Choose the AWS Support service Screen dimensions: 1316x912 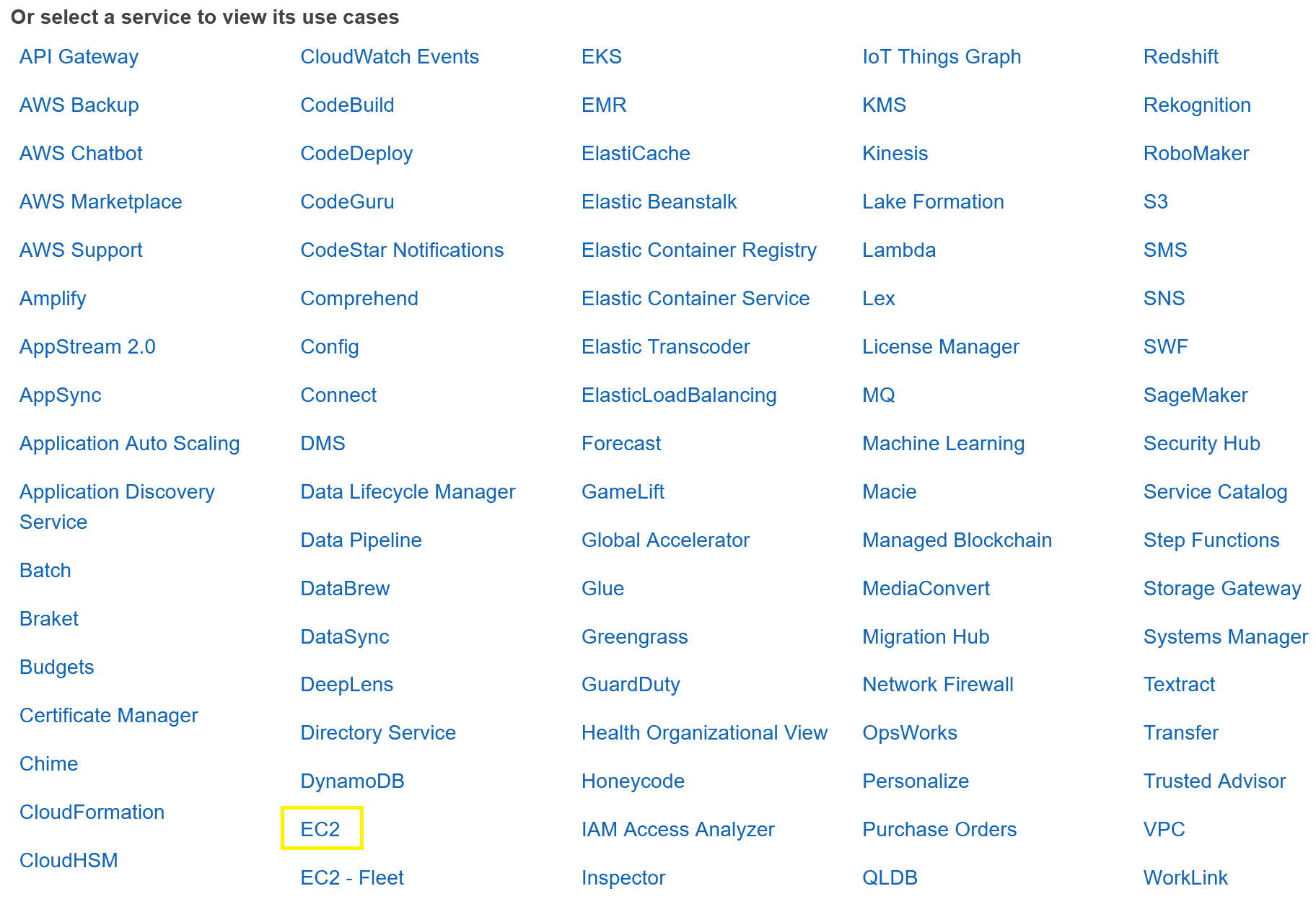point(81,250)
